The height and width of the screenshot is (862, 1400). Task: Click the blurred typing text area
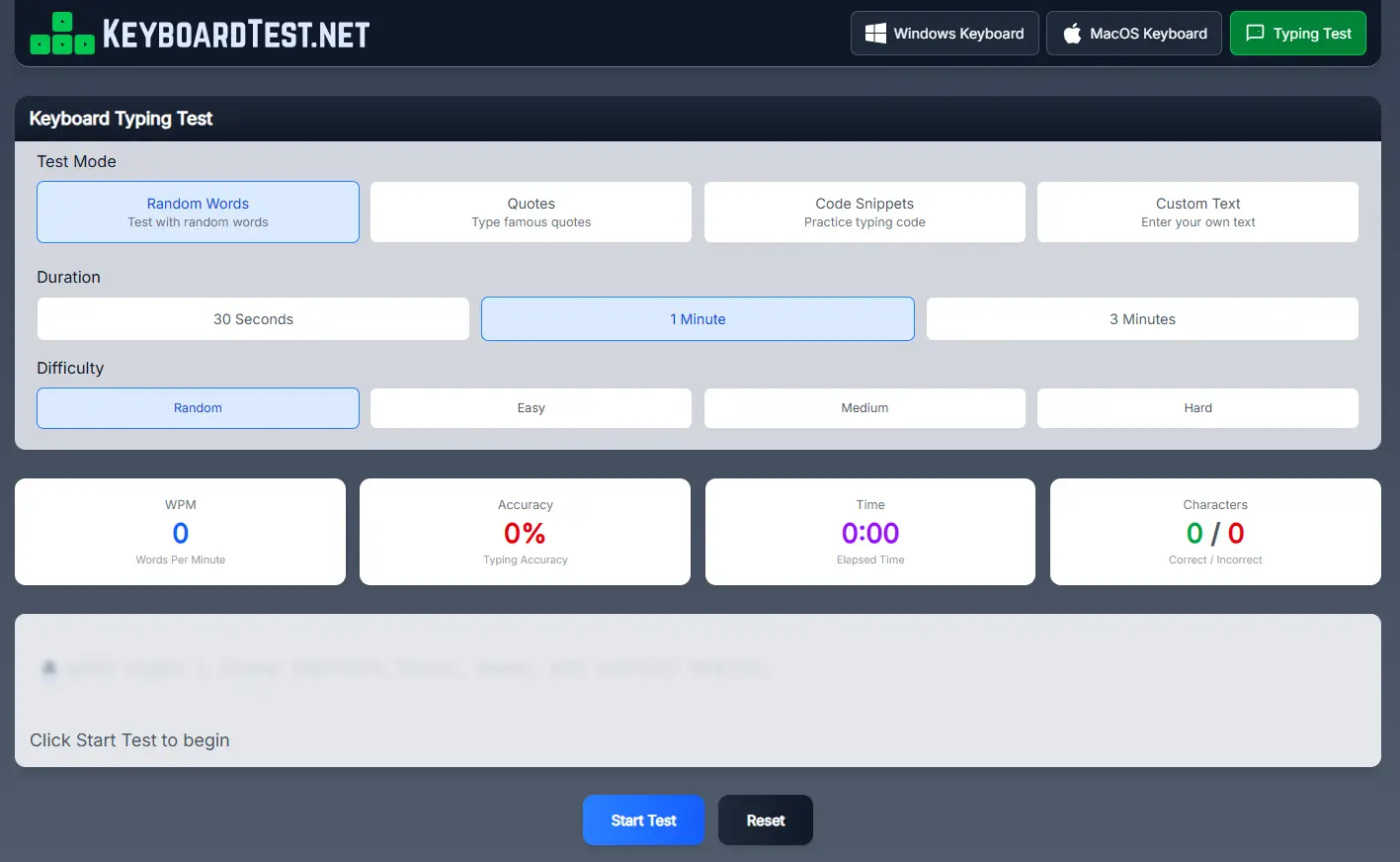click(x=698, y=669)
